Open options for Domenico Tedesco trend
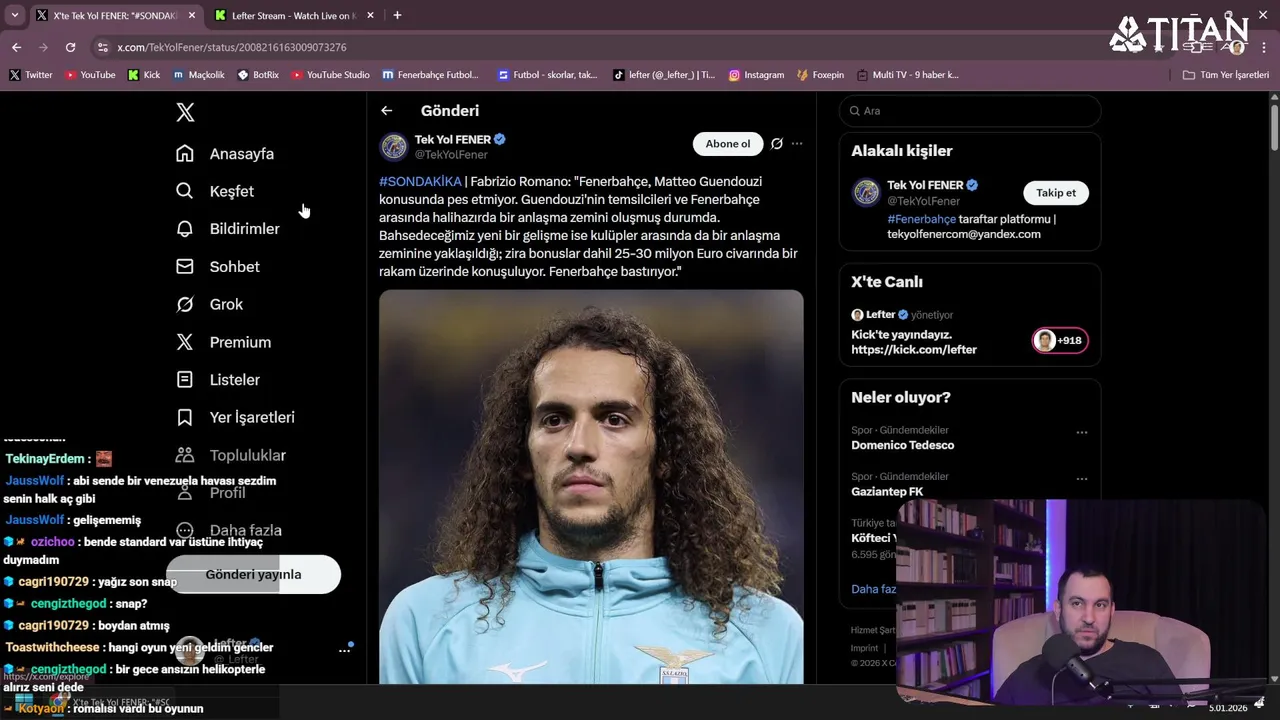This screenshot has width=1280, height=720. [x=1082, y=433]
